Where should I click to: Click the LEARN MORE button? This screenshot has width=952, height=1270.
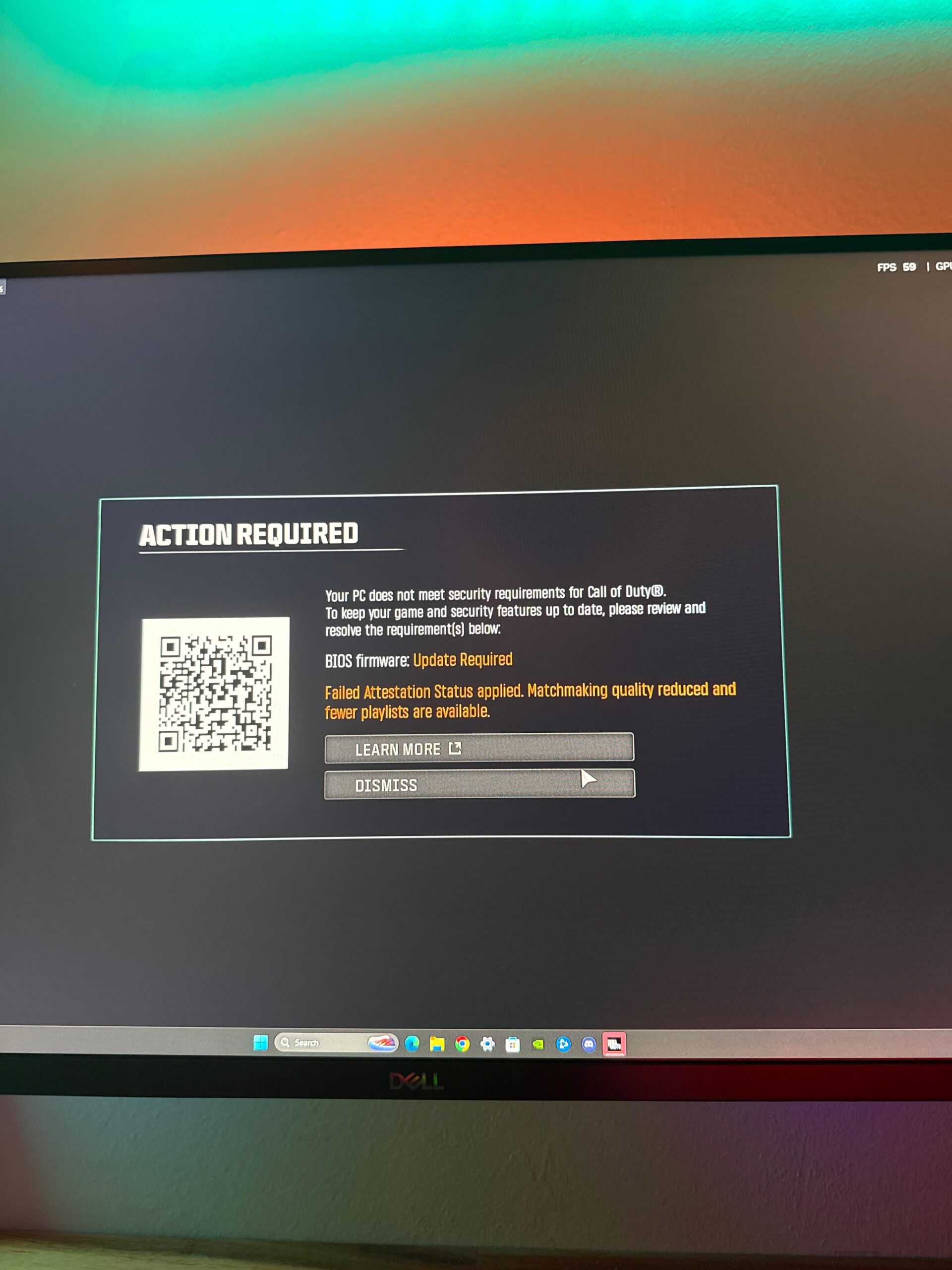pos(479,748)
